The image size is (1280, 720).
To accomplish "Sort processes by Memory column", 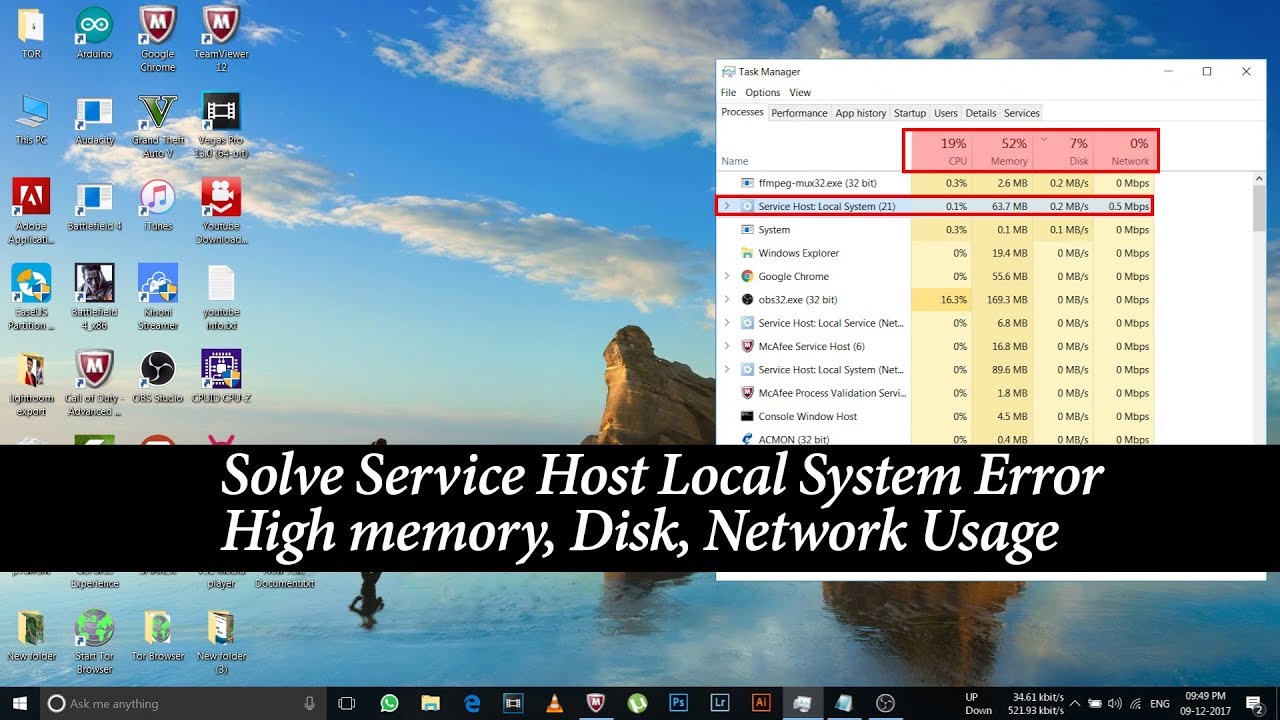I will coord(1002,151).
